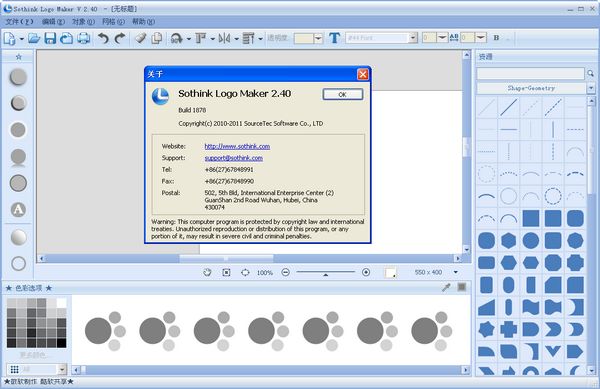Image resolution: width=600 pixels, height=389 pixels.
Task: Open the Shape-Geometry category dropdown
Action: pos(591,88)
